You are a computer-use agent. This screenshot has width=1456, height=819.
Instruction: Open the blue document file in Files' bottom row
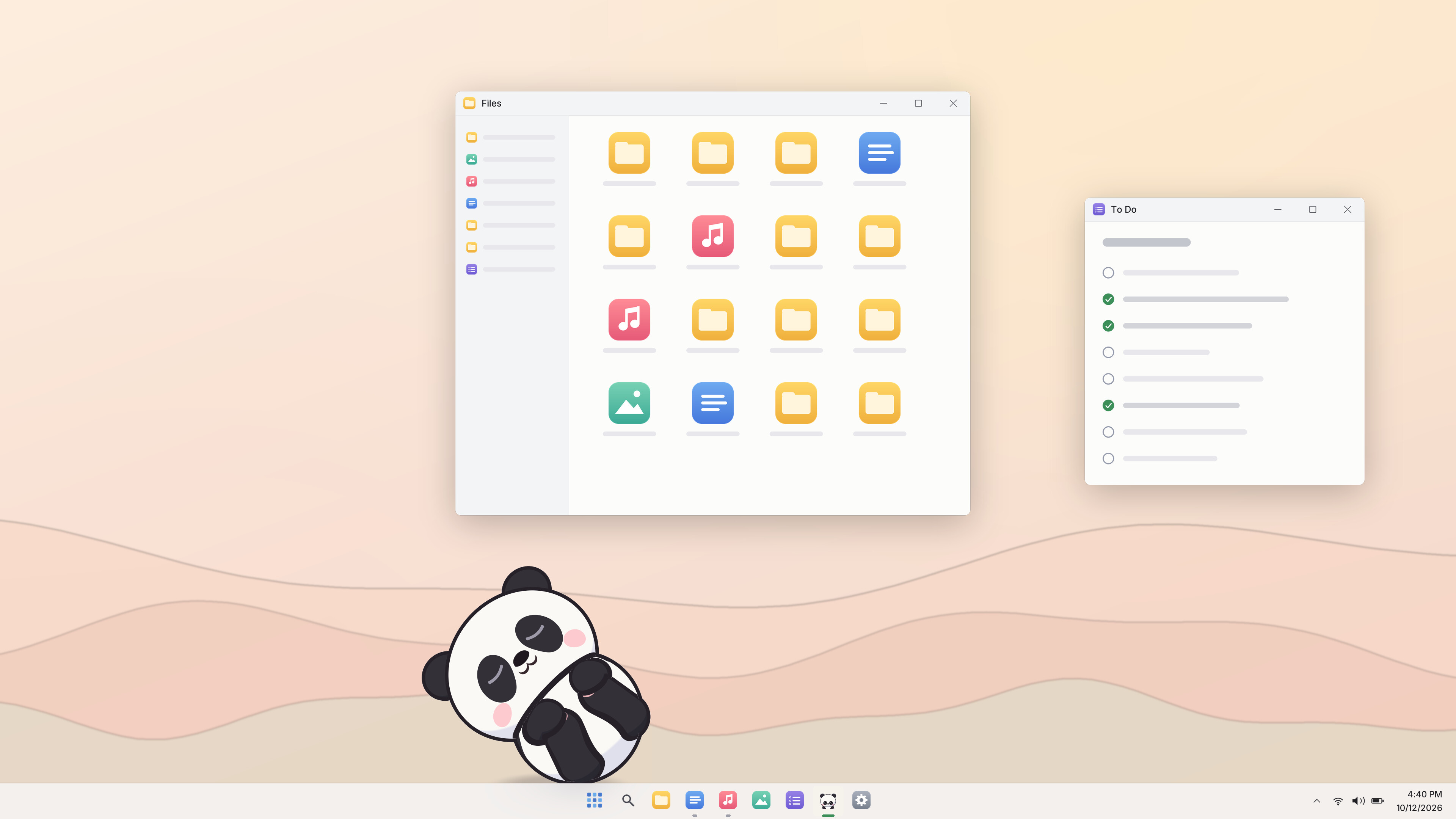tap(713, 403)
